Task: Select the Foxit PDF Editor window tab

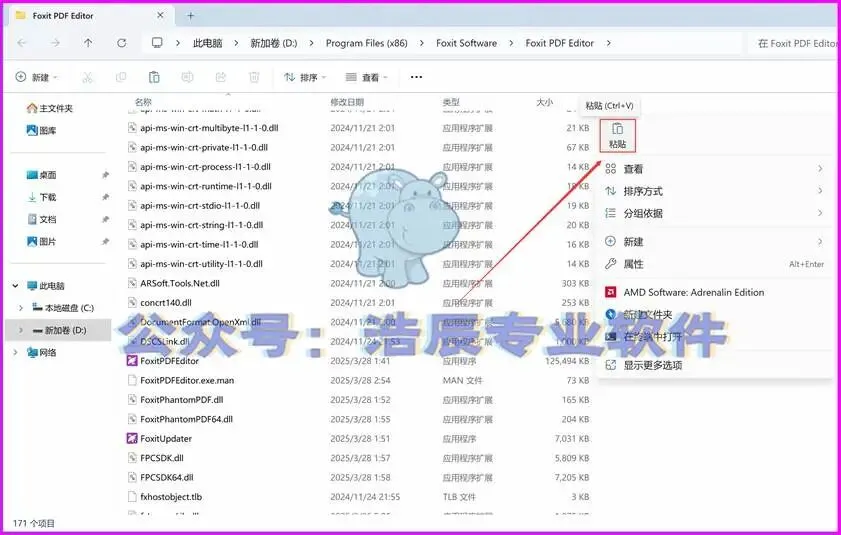Action: click(90, 16)
